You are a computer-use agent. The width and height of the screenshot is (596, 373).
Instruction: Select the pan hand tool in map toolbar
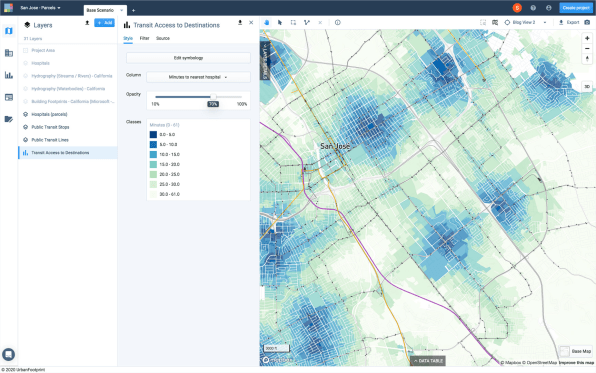click(266, 22)
